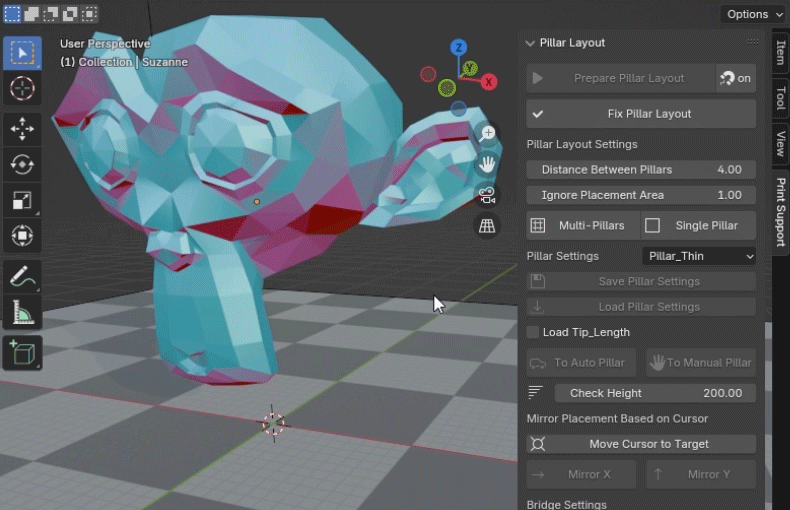Toggle the camera view icon
The width and height of the screenshot is (790, 510).
[x=487, y=195]
